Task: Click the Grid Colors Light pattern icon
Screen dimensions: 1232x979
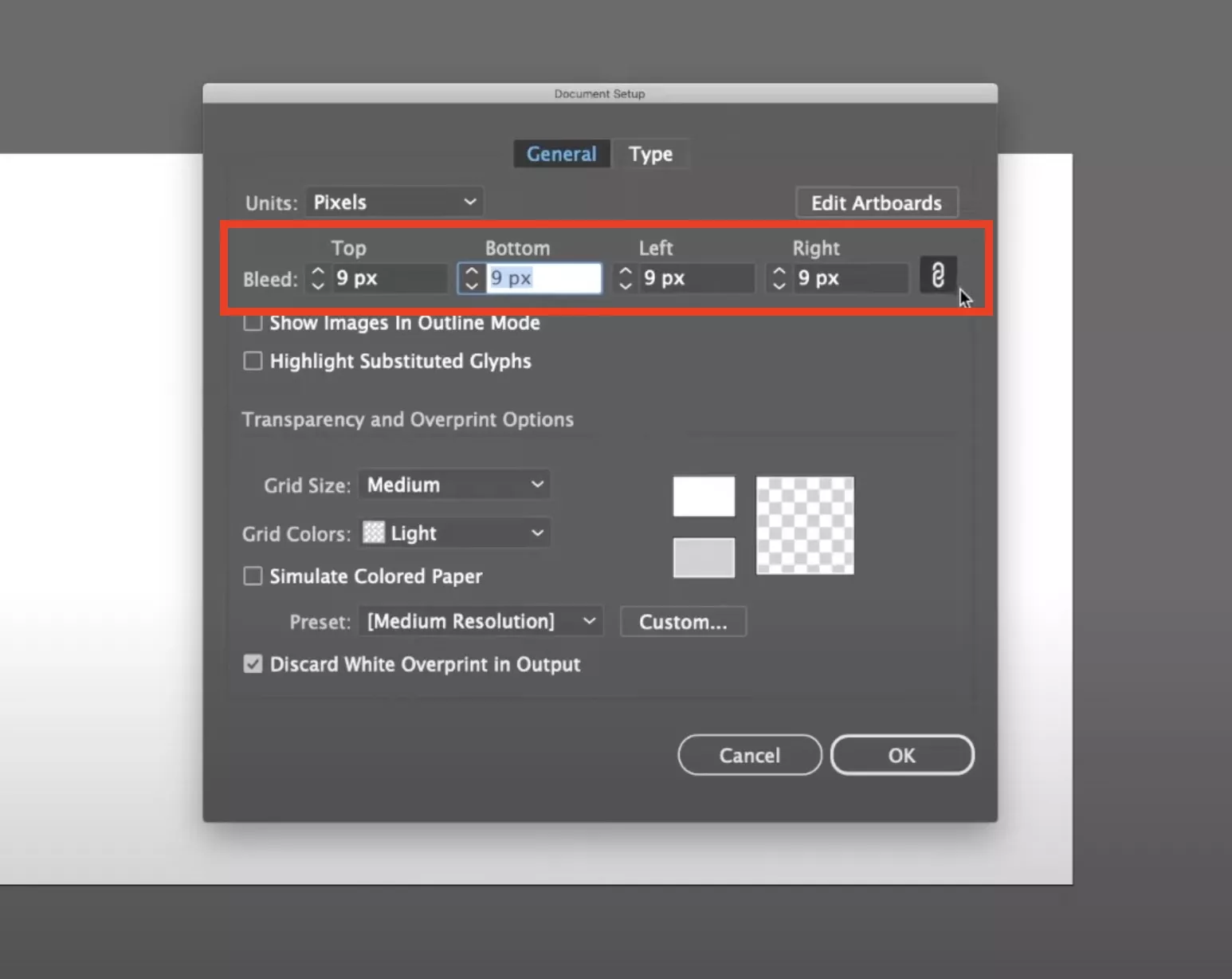Action: 373,532
